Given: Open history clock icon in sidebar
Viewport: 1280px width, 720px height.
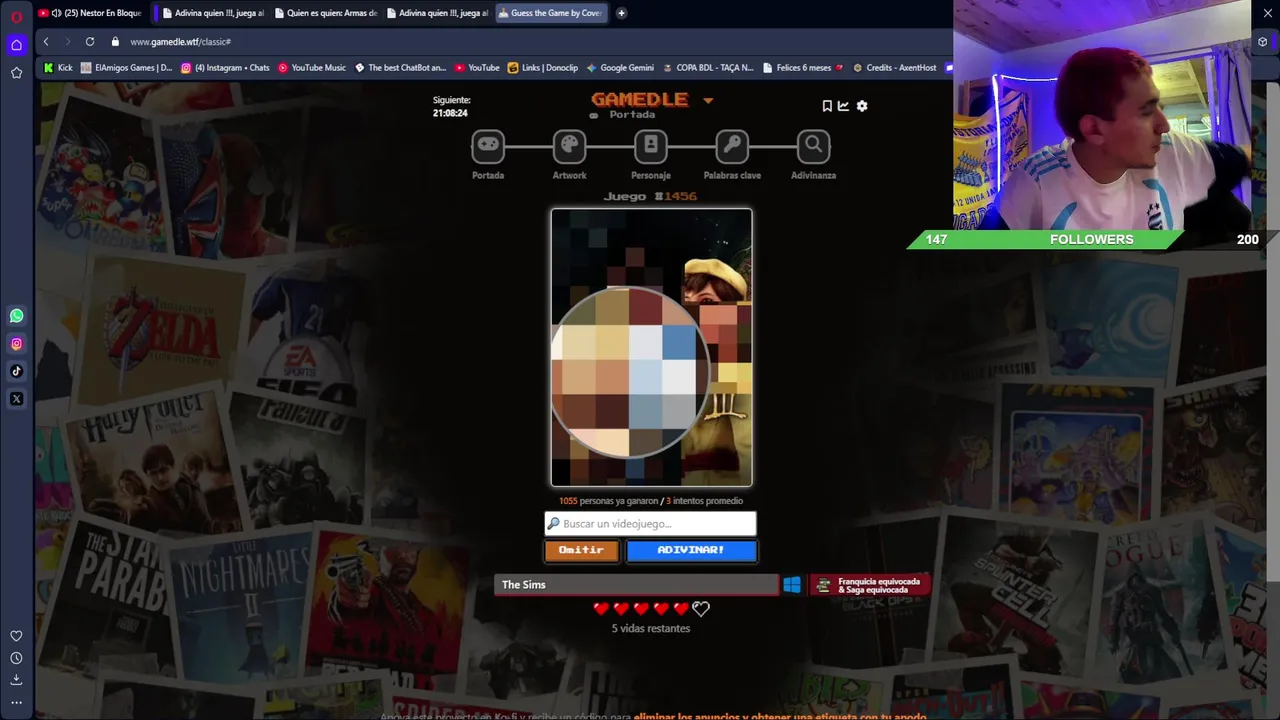Looking at the screenshot, I should 16,658.
